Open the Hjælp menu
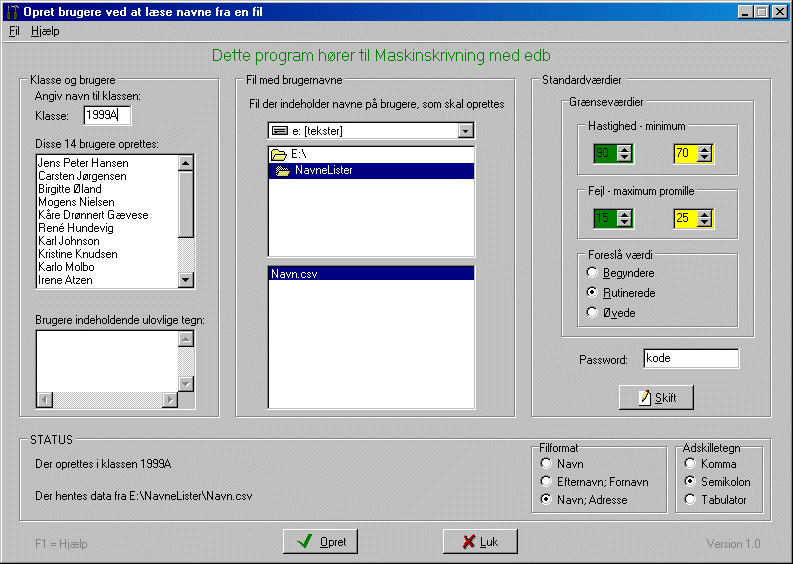793x564 pixels. [x=45, y=31]
